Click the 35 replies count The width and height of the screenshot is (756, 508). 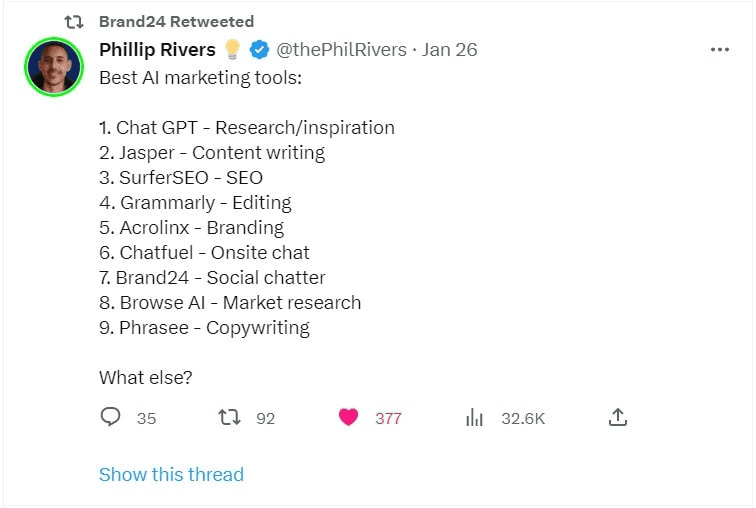click(146, 418)
